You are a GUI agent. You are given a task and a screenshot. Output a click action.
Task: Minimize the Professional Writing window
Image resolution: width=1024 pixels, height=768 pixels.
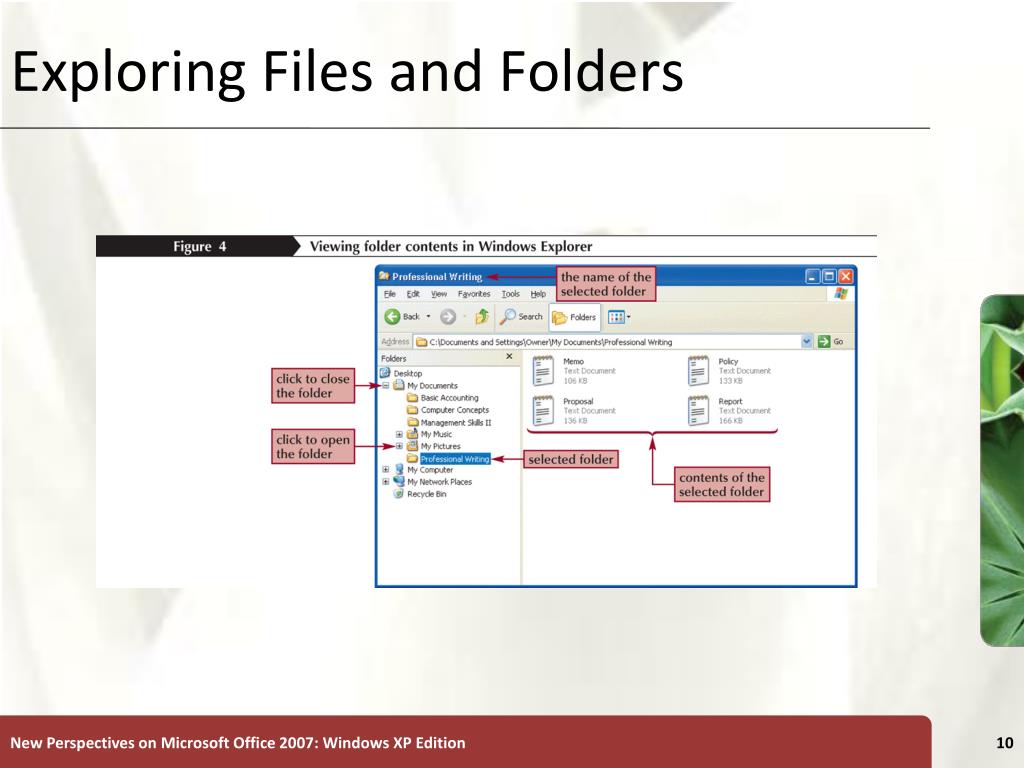pos(812,276)
